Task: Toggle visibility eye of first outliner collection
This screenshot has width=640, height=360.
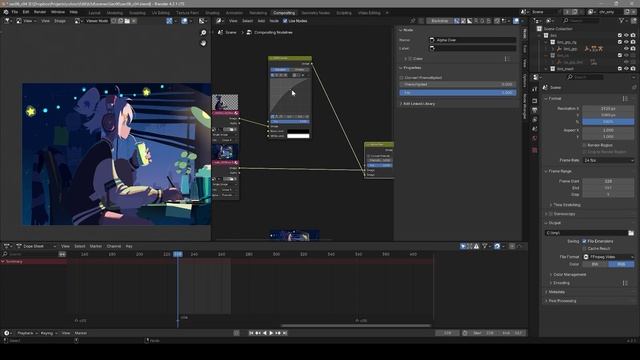Action: (626, 36)
